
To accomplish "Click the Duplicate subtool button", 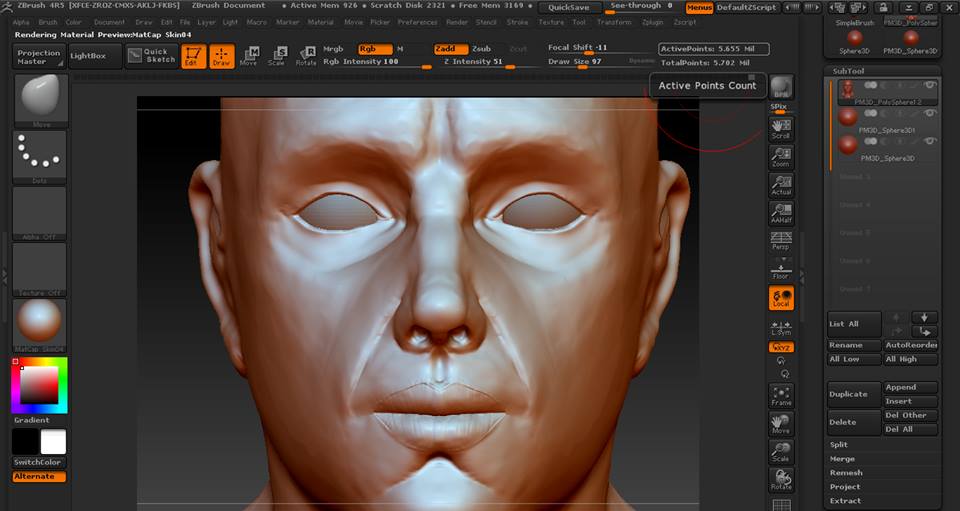I will tap(848, 394).
